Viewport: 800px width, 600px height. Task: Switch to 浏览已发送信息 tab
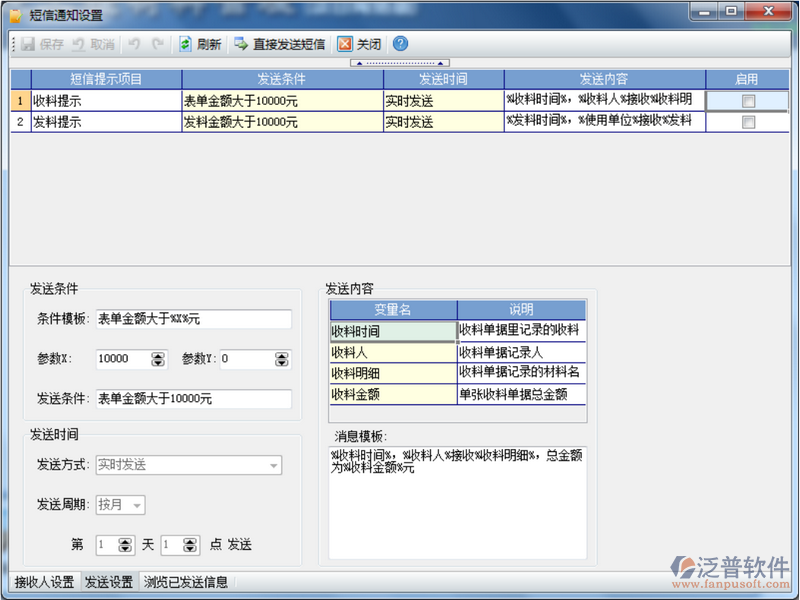pos(185,582)
